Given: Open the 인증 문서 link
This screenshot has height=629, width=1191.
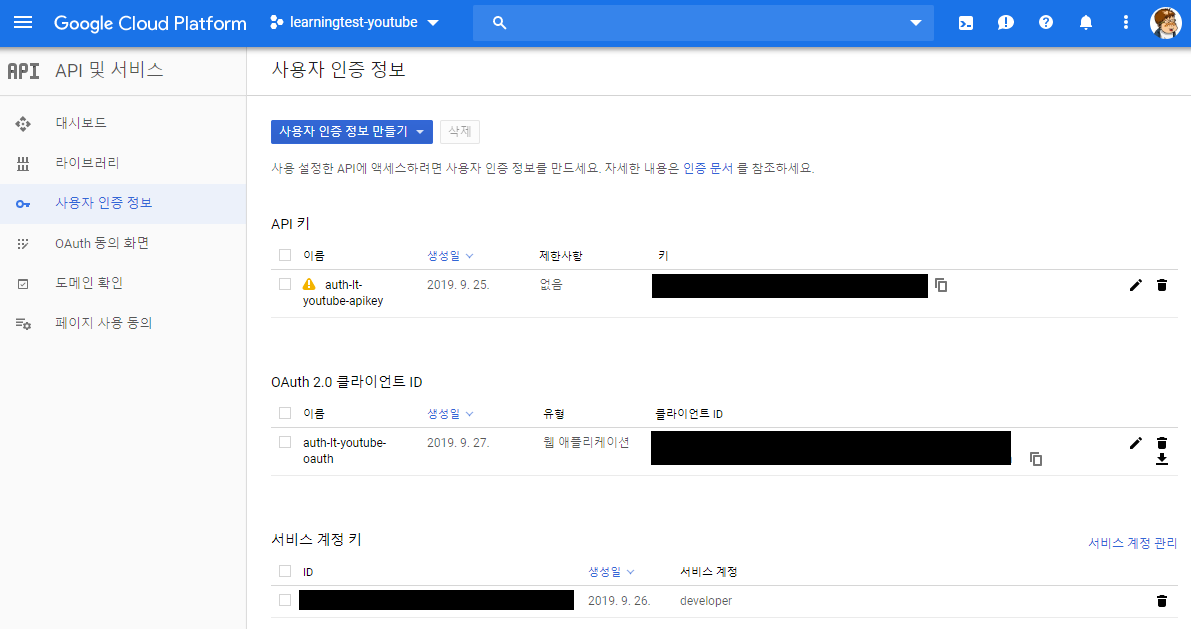Looking at the screenshot, I should pyautogui.click(x=708, y=169).
